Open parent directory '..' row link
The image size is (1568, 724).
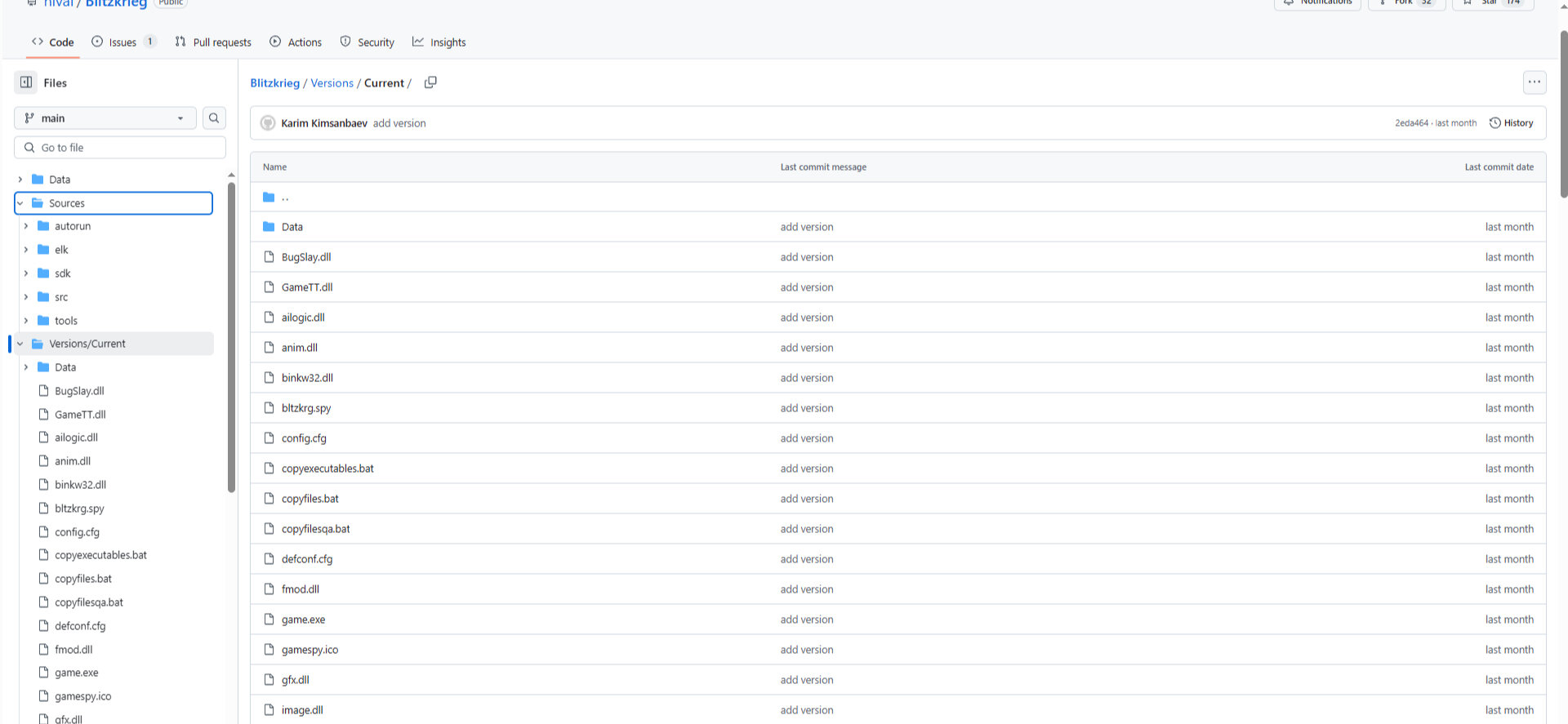[285, 197]
